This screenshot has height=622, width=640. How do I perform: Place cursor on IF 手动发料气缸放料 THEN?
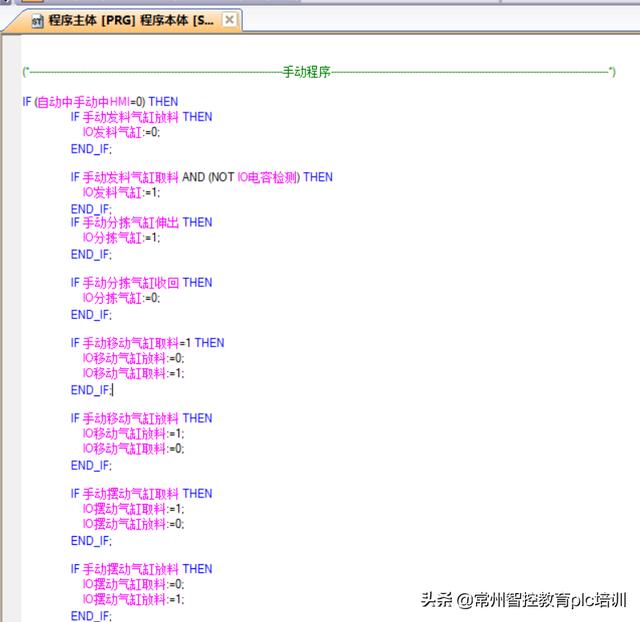click(141, 117)
